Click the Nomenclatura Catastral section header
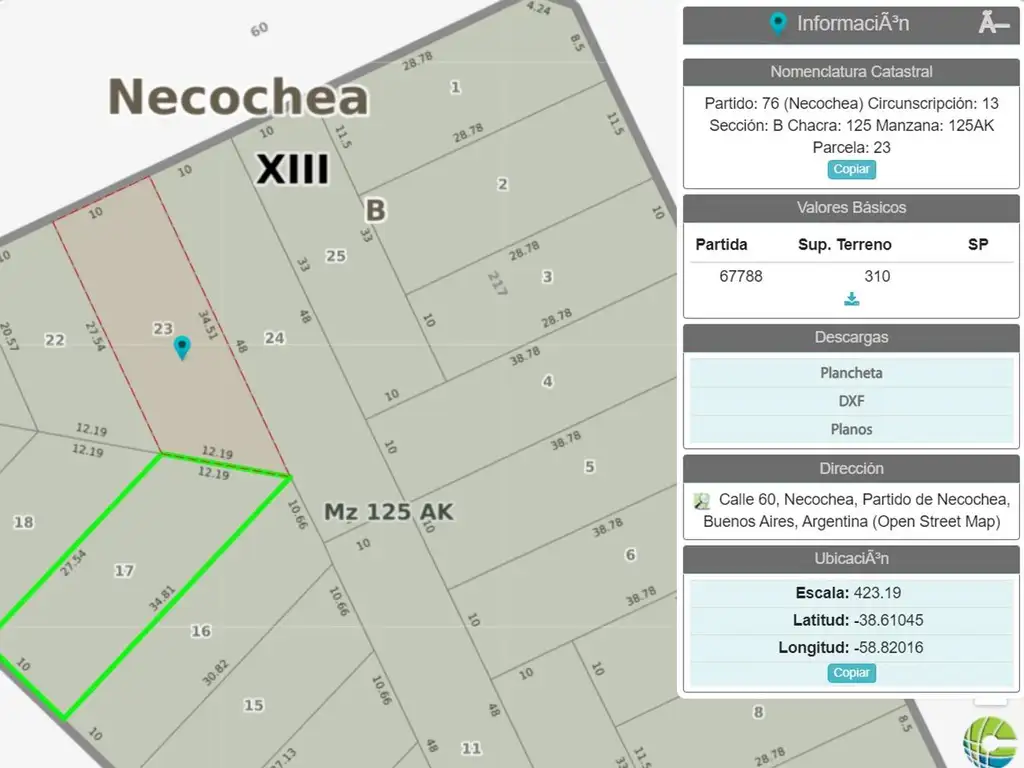1024x768 pixels. tap(851, 72)
